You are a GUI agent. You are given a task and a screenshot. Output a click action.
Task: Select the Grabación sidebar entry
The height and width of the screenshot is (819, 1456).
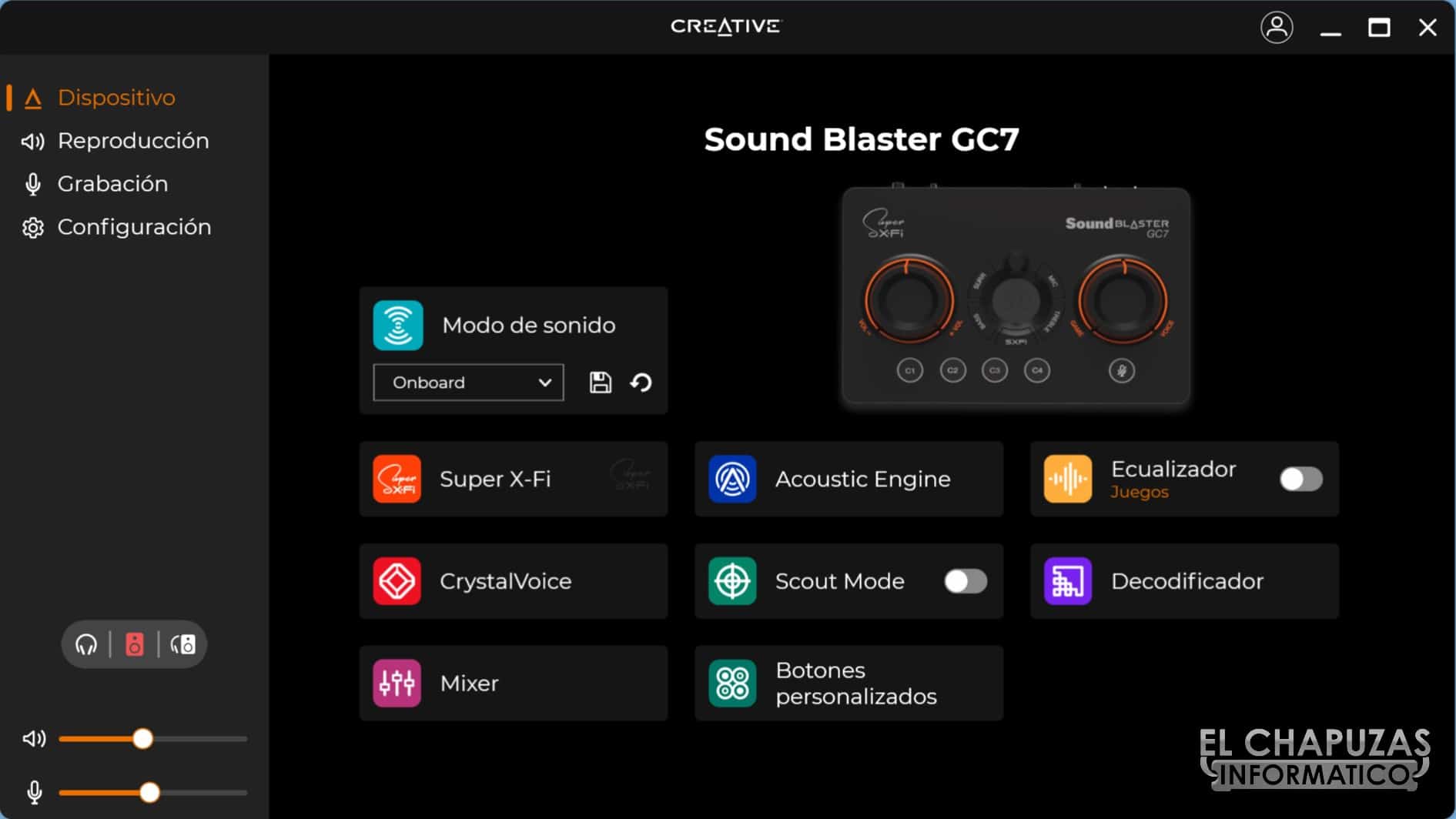pyautogui.click(x=113, y=183)
